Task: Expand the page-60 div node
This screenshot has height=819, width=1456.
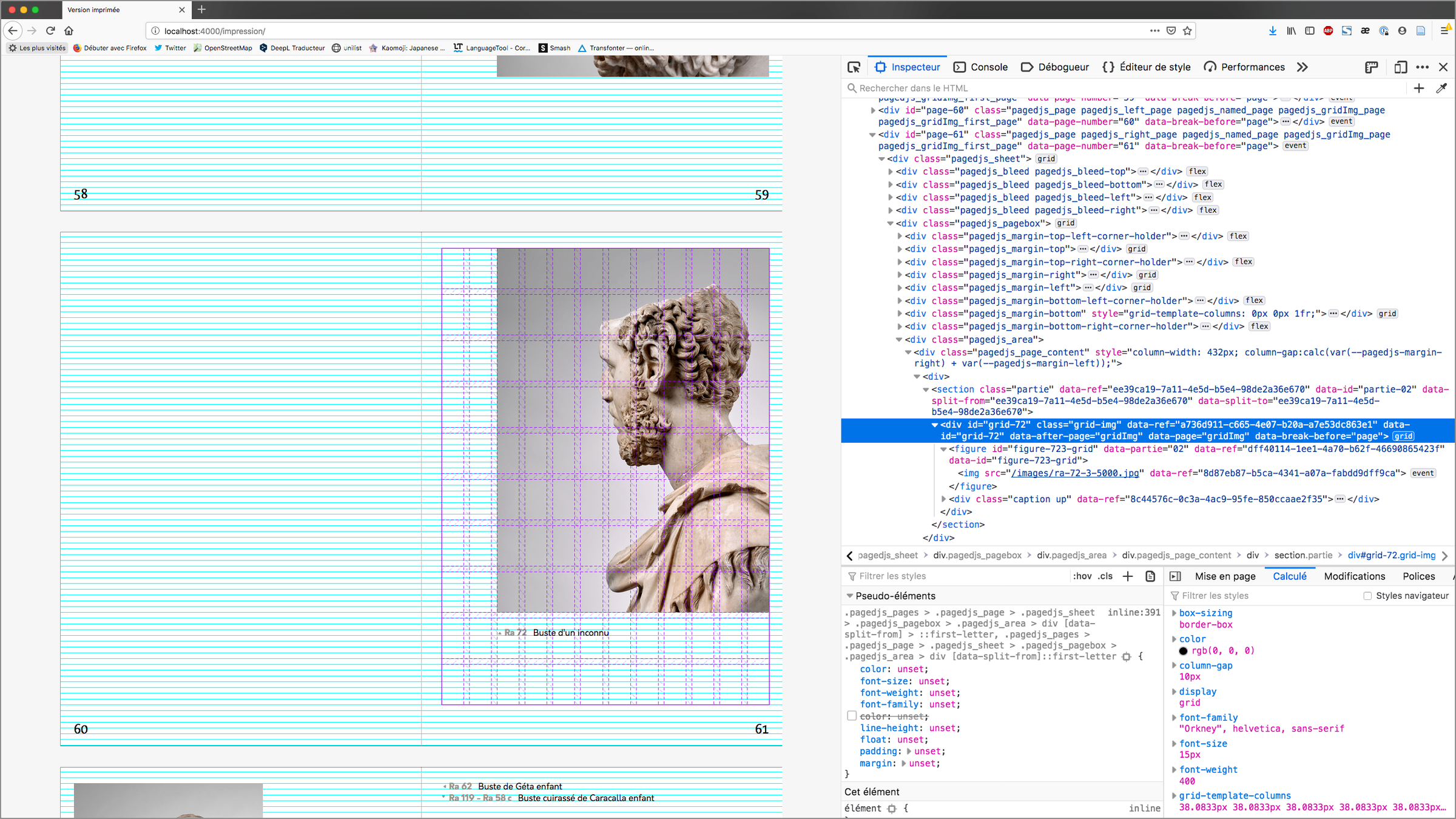Action: [x=873, y=110]
